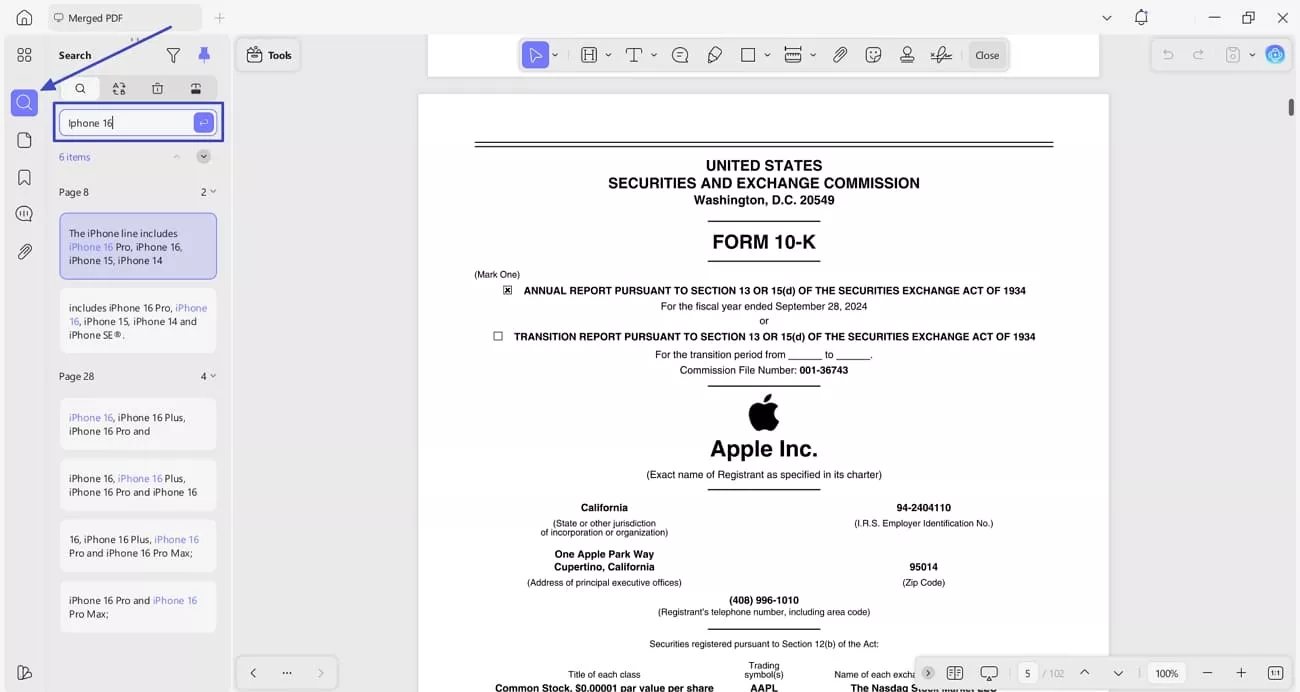1300x692 pixels.
Task: Open the layers icon at sidebar bottom
Action: click(24, 672)
